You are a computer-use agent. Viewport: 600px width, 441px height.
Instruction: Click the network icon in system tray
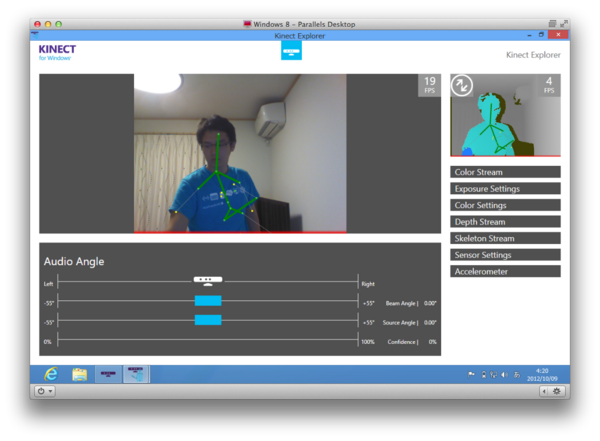494,375
